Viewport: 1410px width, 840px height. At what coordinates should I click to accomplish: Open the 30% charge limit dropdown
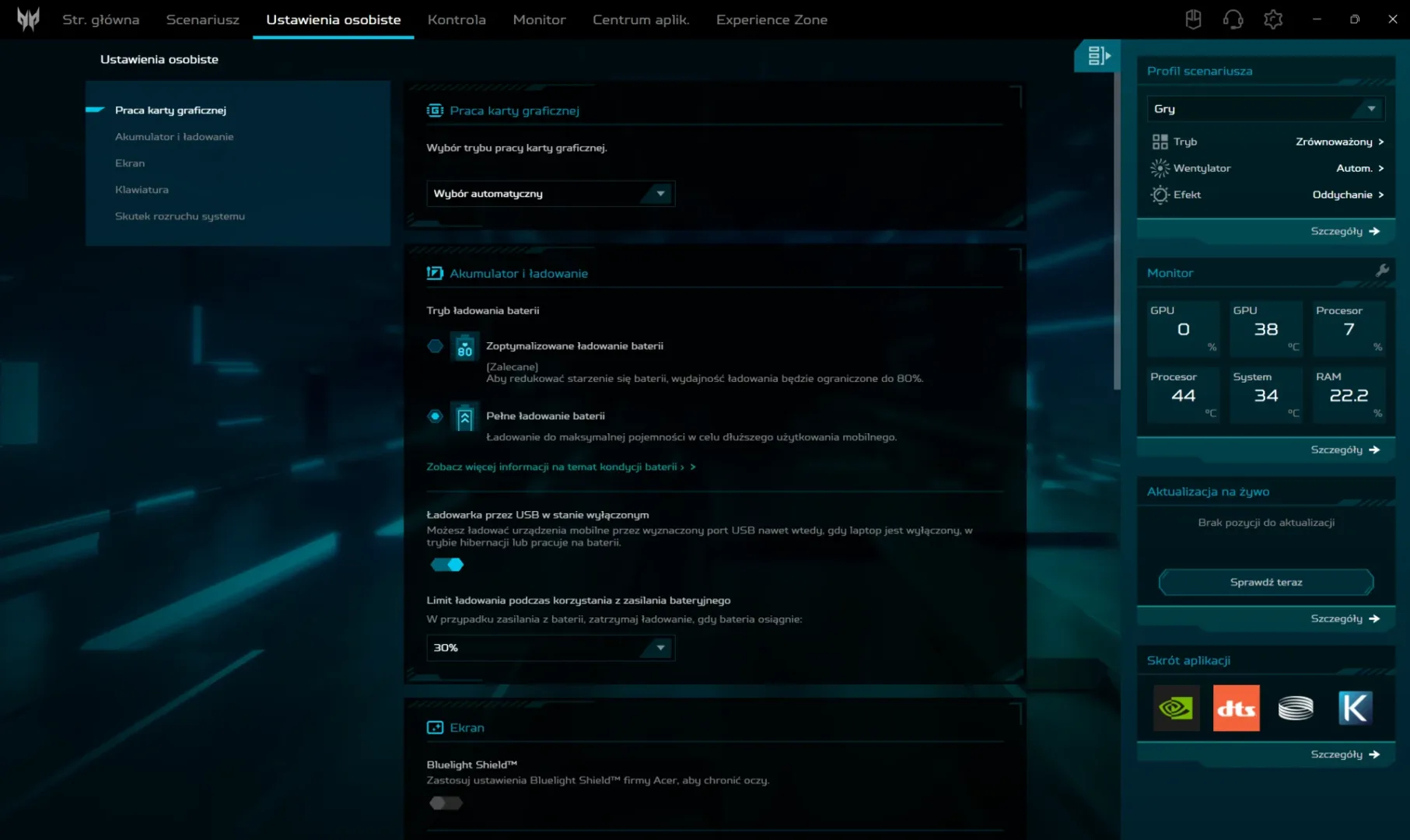tap(551, 648)
